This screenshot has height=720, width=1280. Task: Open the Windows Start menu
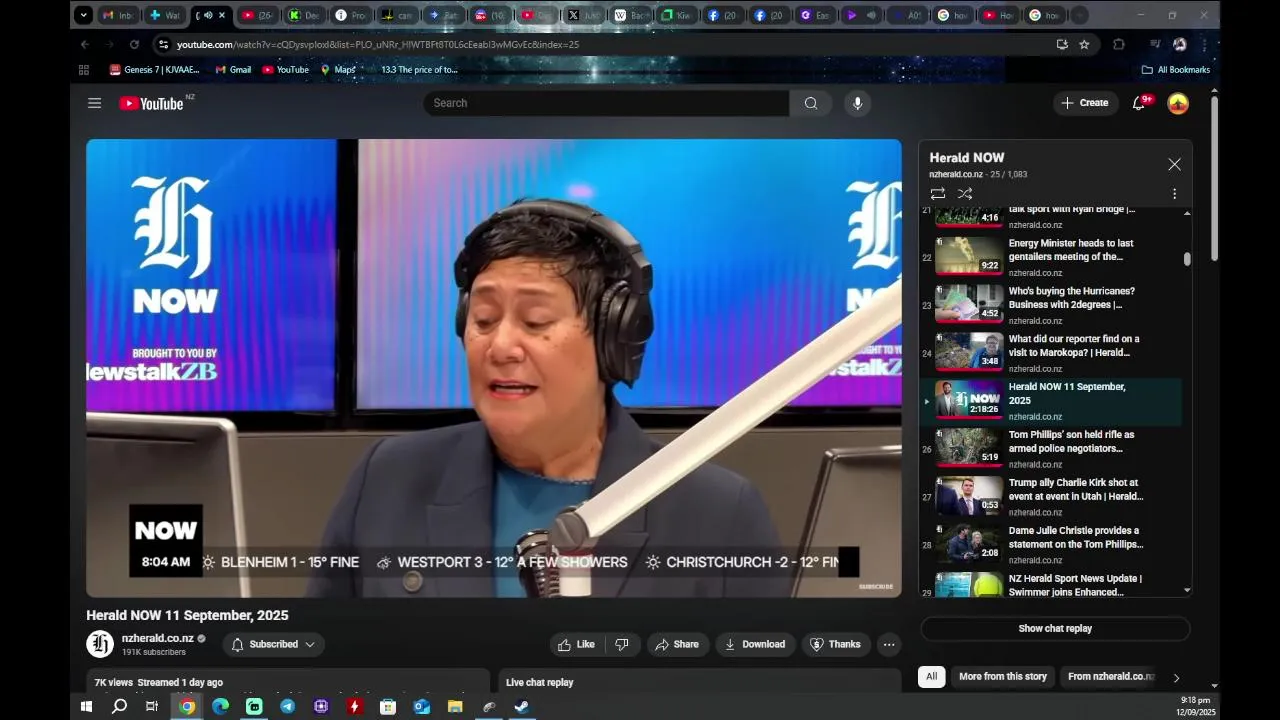coord(86,706)
